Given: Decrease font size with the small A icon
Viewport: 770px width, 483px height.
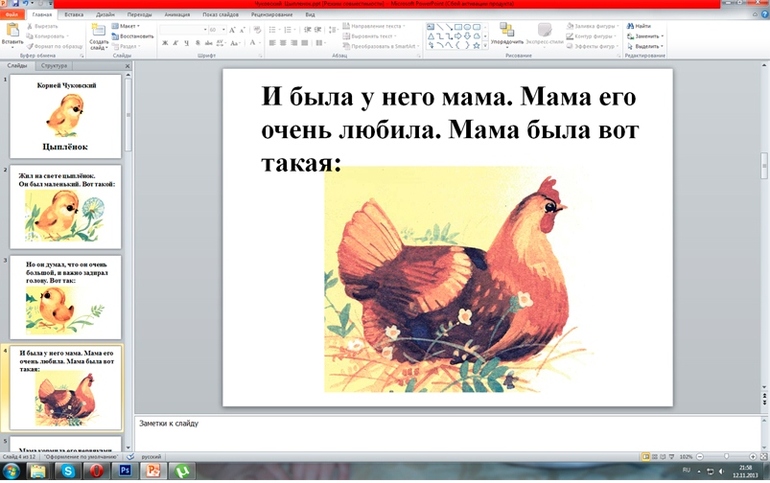Looking at the screenshot, I should point(242,30).
